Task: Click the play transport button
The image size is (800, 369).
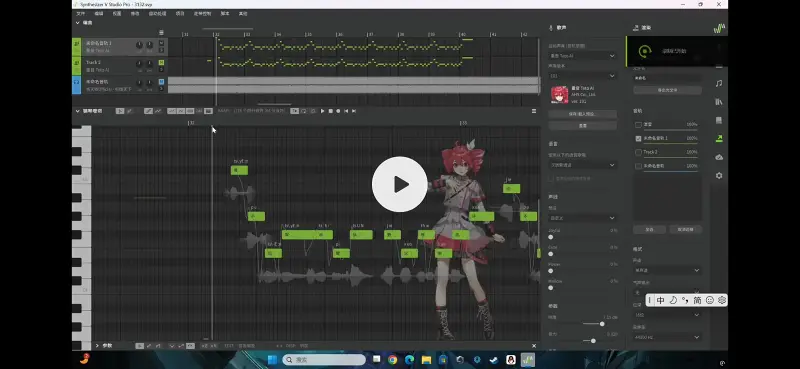Action: tap(322, 111)
